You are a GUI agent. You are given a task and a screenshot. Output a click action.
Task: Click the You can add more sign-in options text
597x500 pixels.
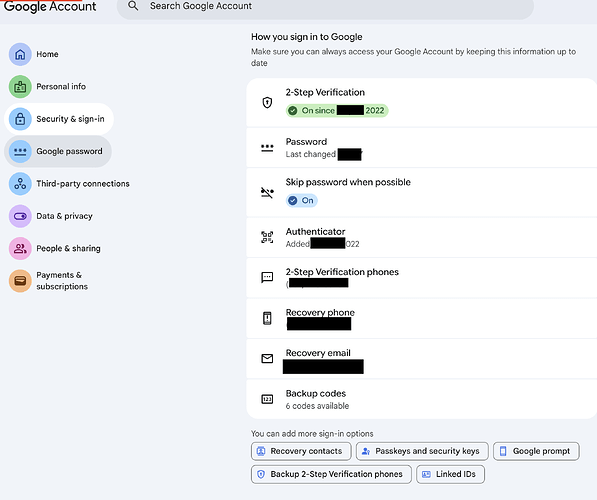point(312,434)
